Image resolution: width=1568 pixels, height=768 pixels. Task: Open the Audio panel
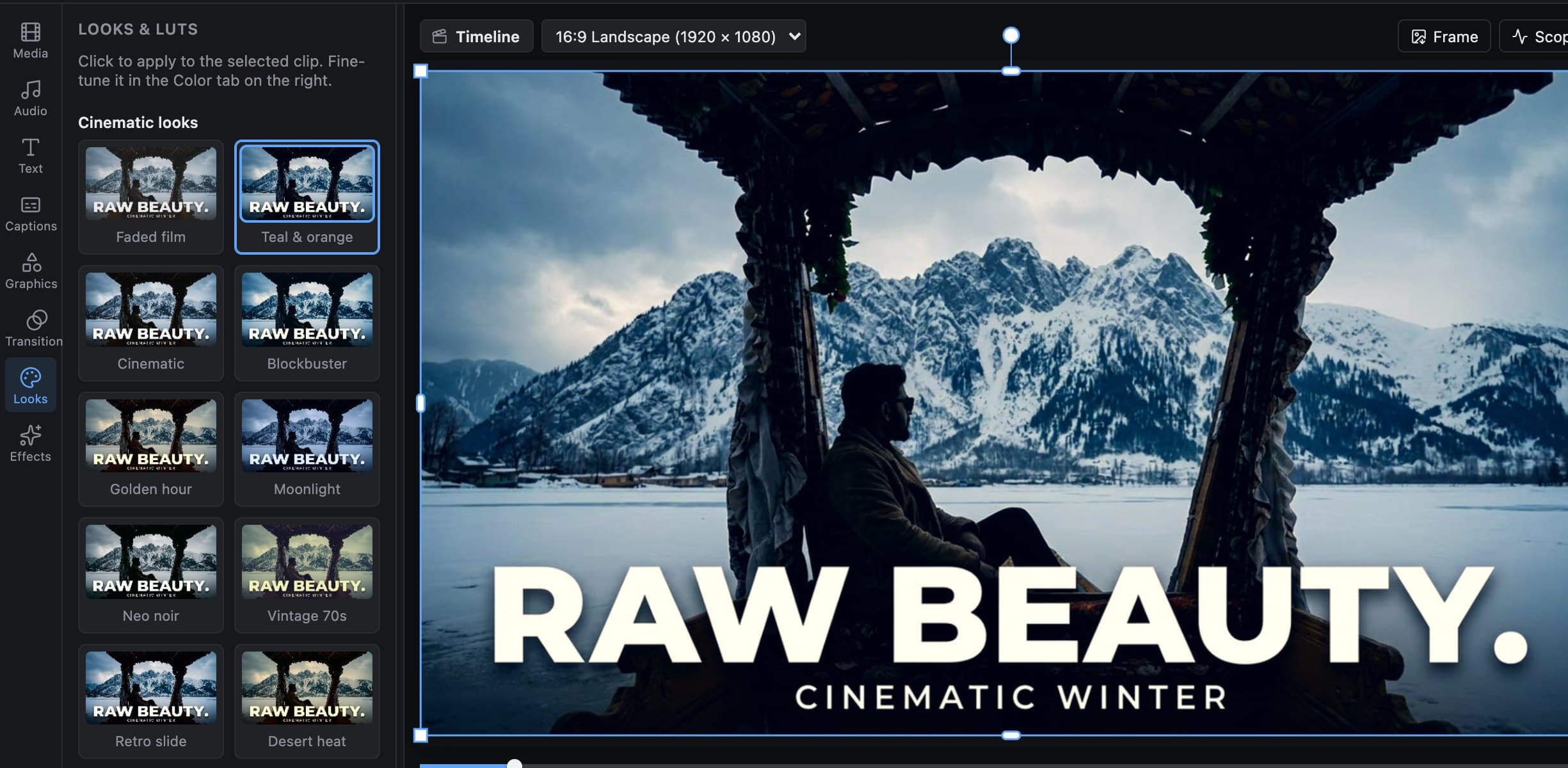pos(30,98)
